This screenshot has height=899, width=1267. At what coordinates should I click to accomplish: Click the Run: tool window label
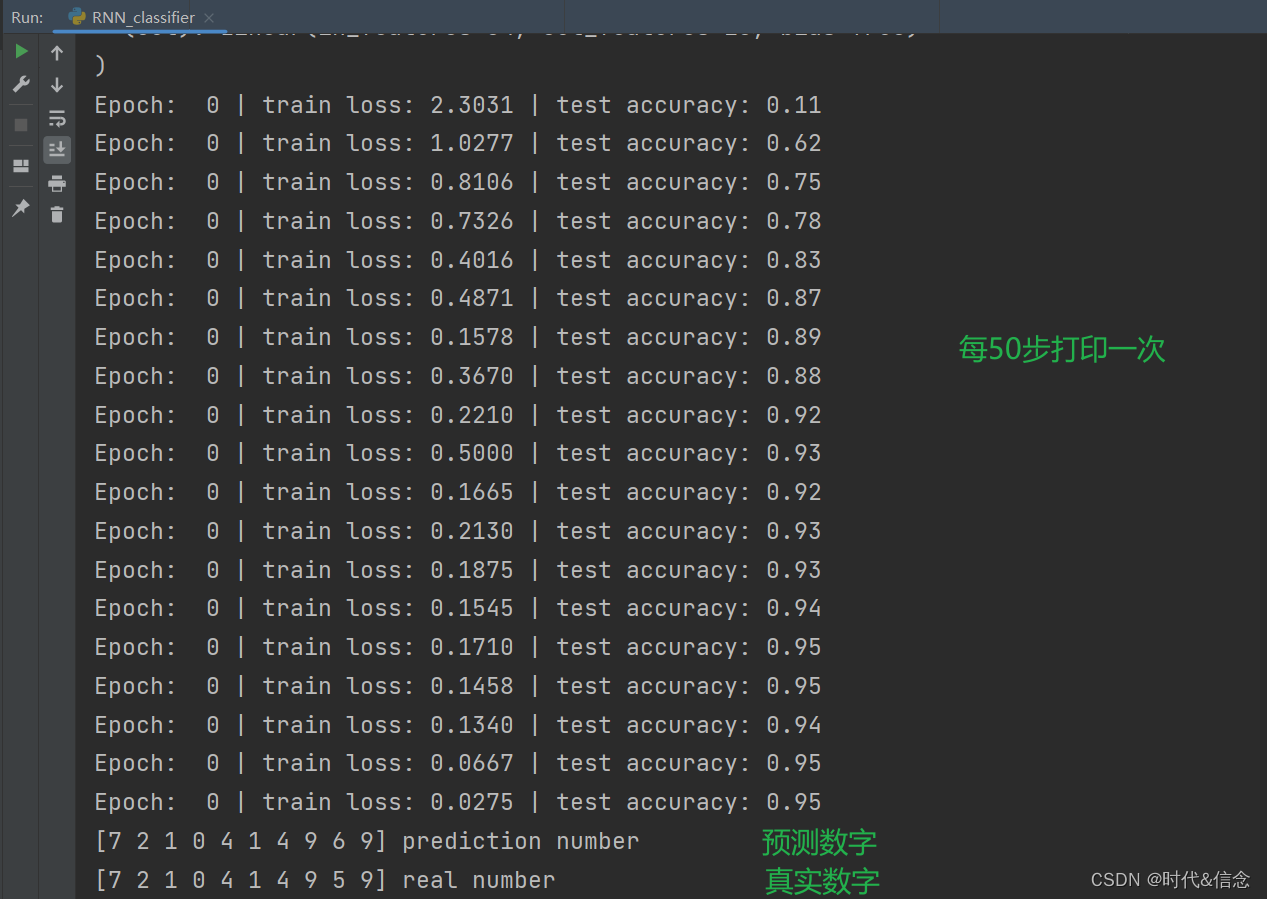[x=27, y=17]
